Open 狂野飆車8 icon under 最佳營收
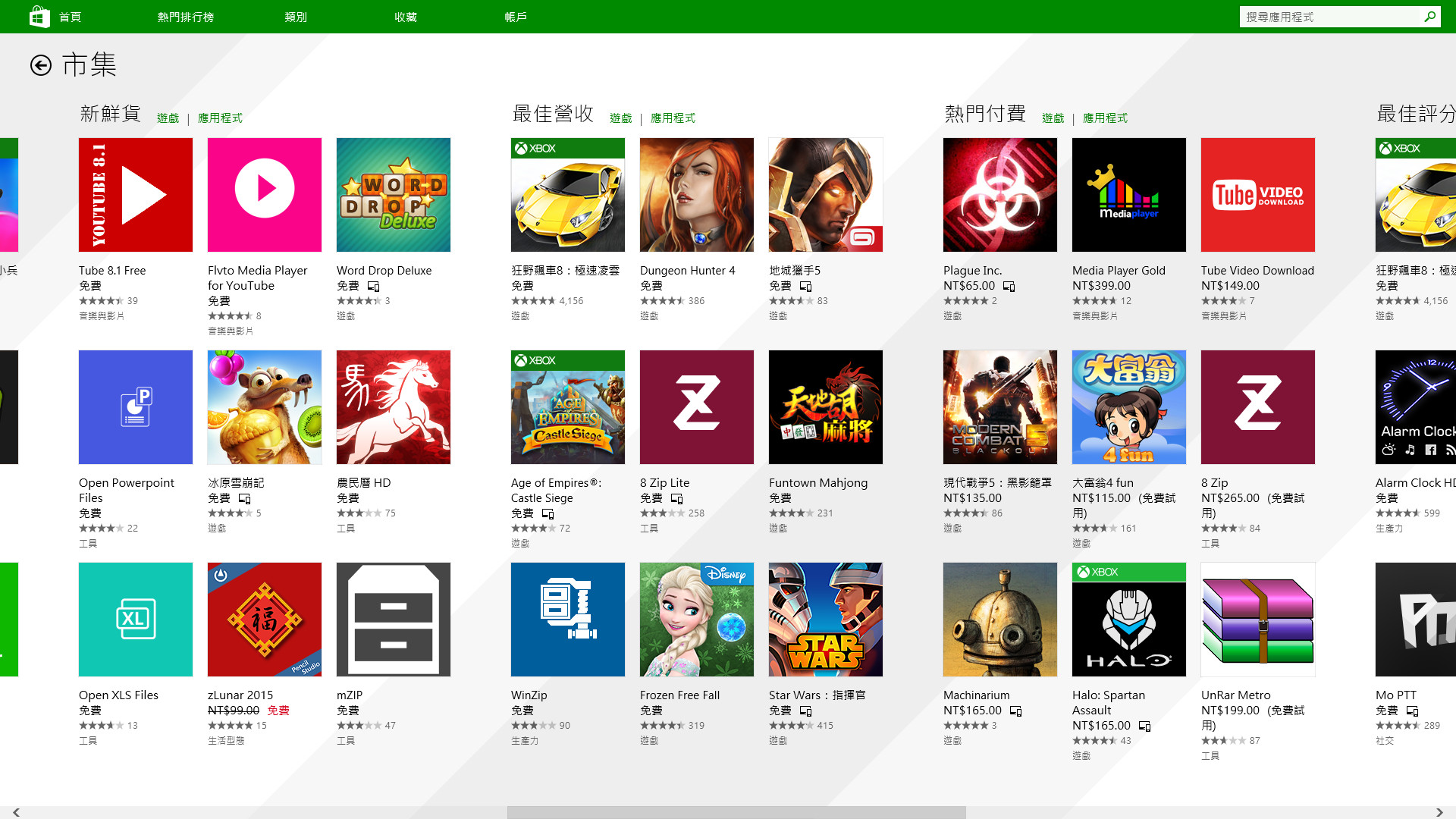 pos(568,195)
